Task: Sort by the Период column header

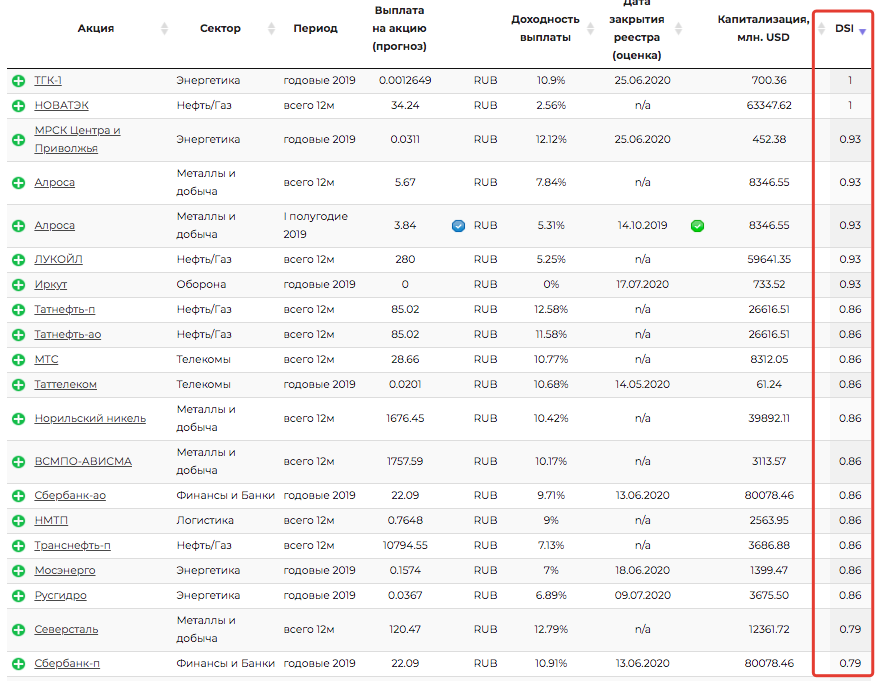Action: (x=315, y=29)
